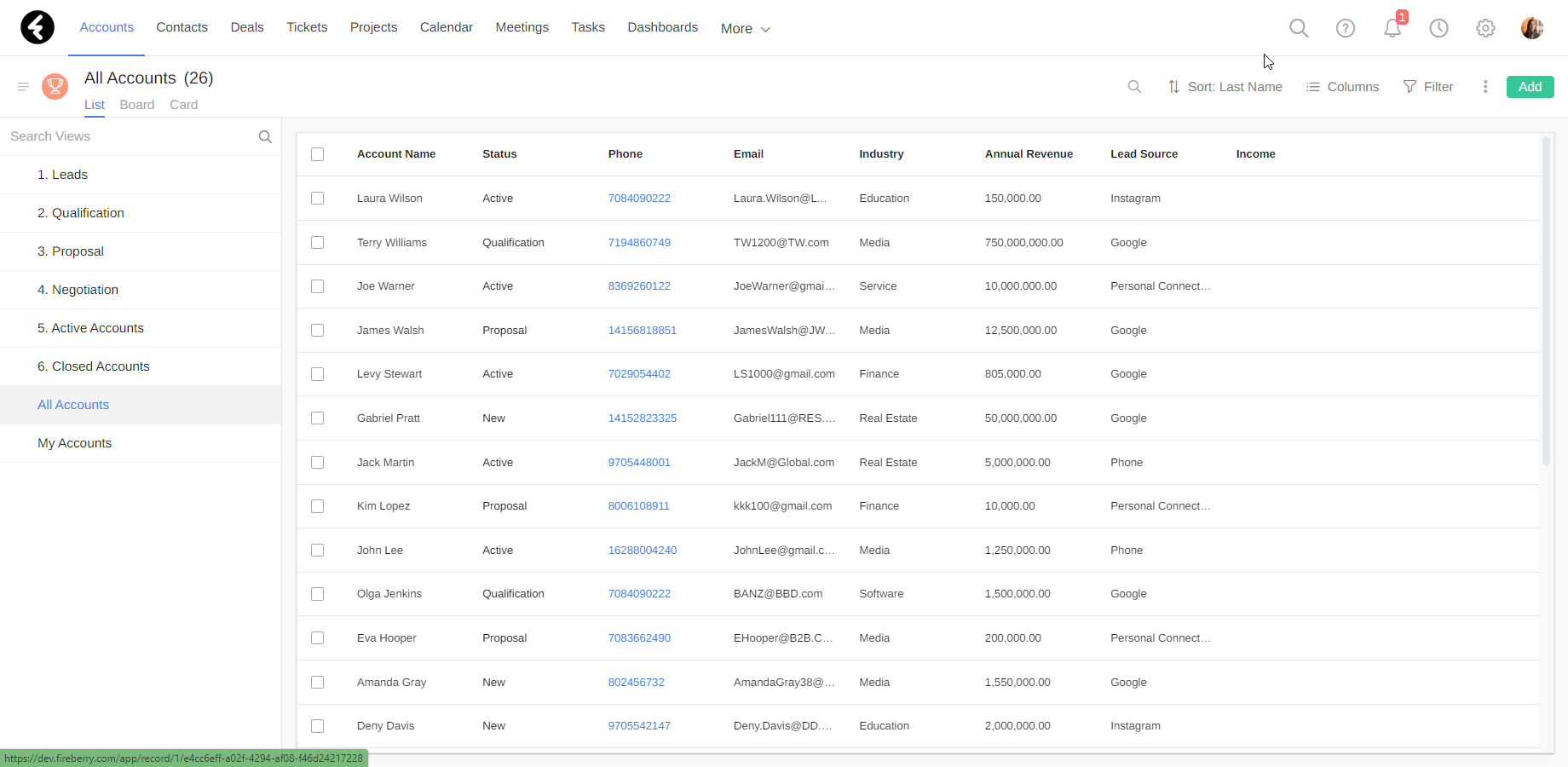
Task: Open the Olga Jenkins account record
Action: (x=389, y=594)
